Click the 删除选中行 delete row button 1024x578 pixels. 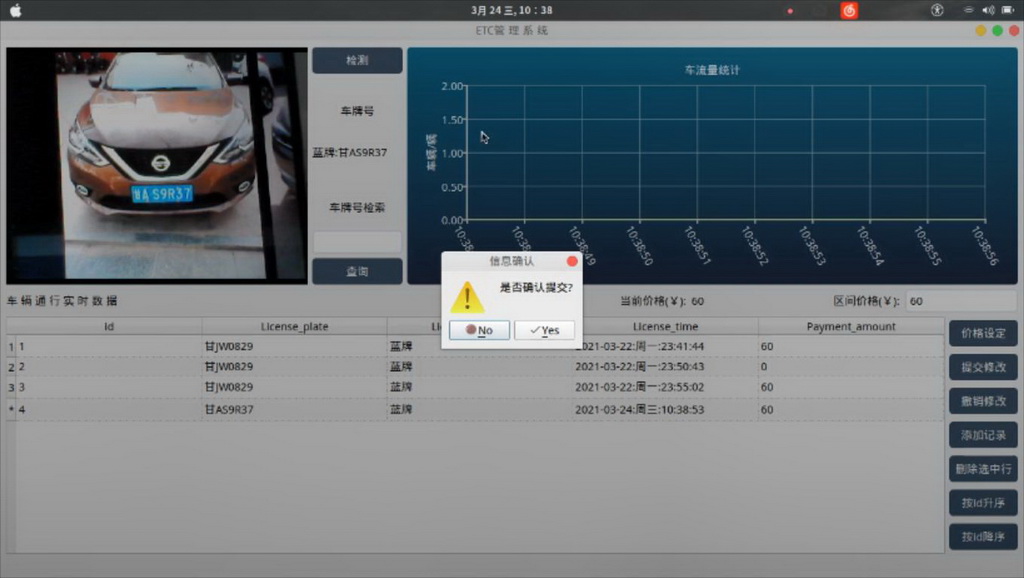(983, 469)
